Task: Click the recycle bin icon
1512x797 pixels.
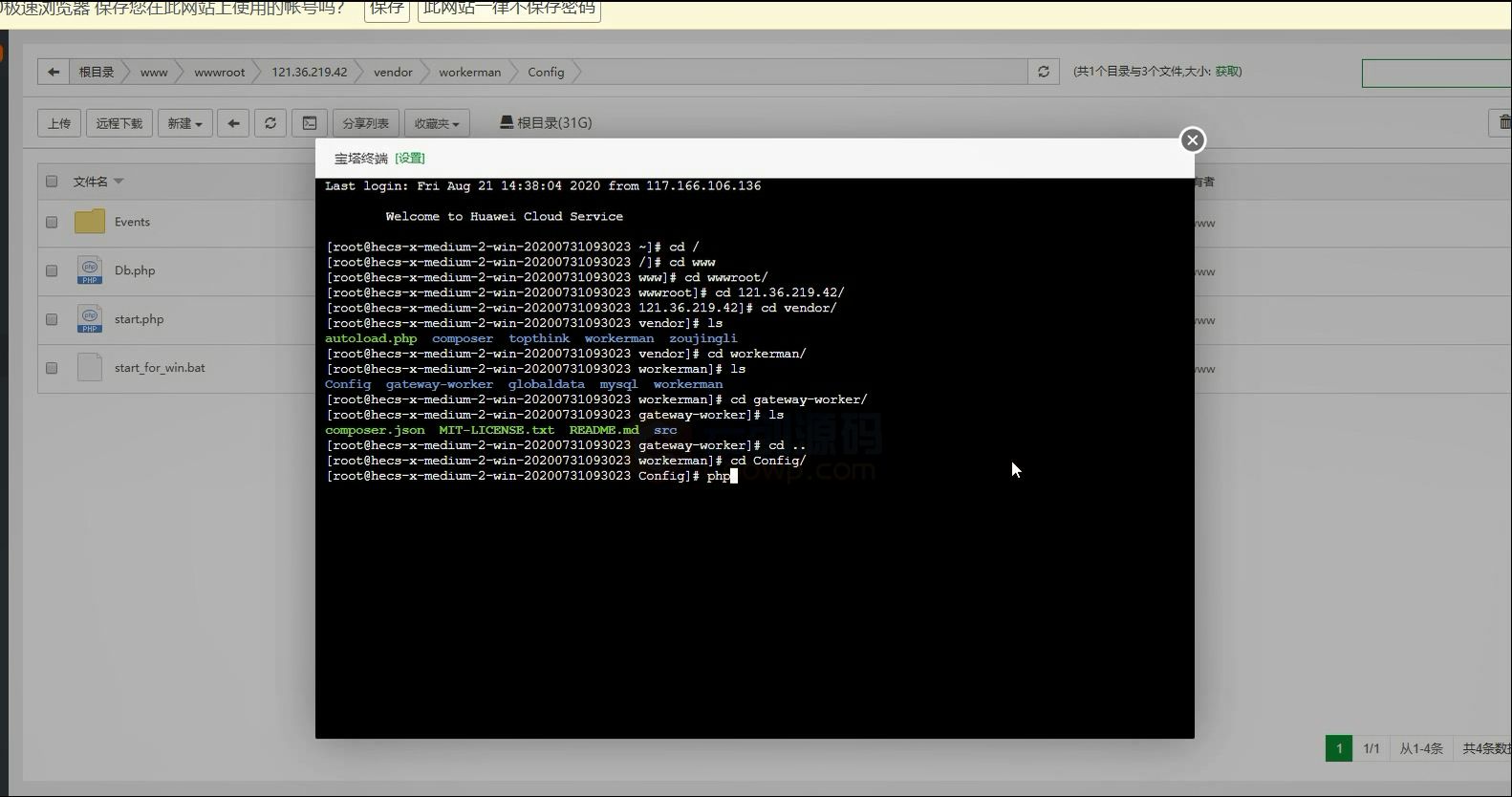Action: pos(1503,122)
